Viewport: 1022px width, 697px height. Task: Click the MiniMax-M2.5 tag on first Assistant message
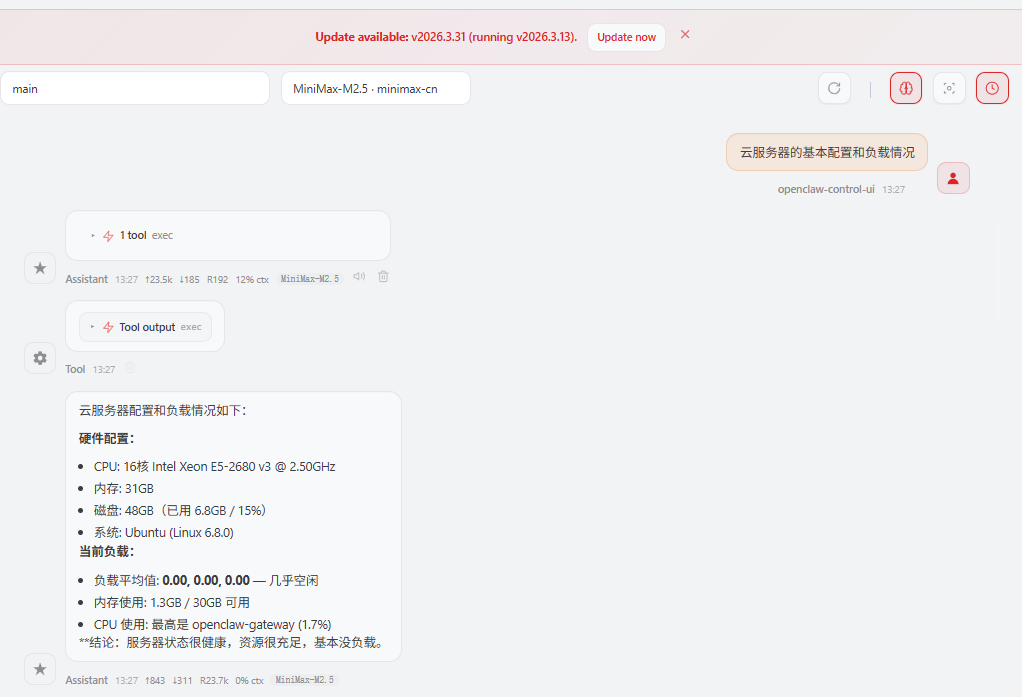(x=308, y=279)
